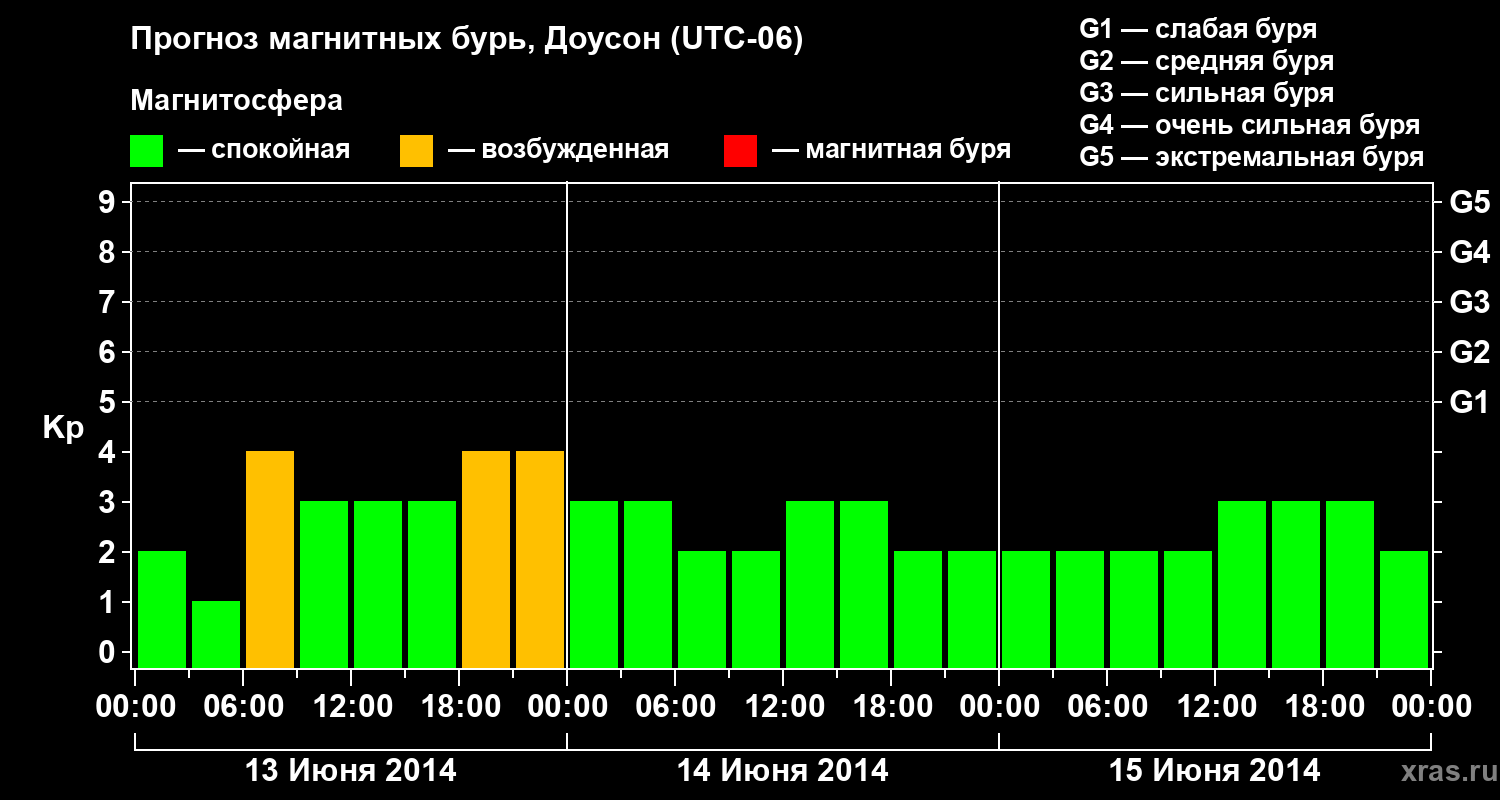Click the shortest green bar with Kp 1
1500x800 pixels.
coord(216,634)
